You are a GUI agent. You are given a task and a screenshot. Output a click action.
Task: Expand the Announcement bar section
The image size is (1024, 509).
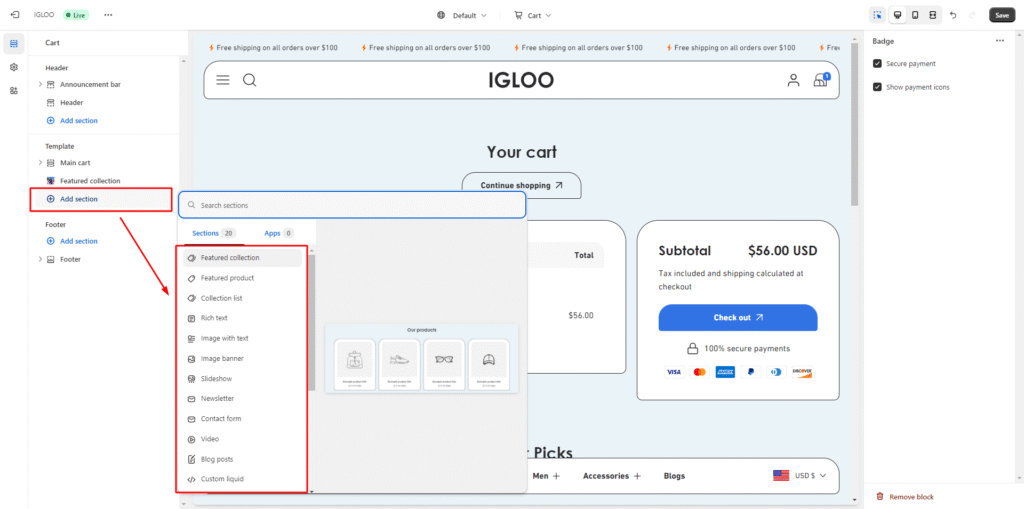(x=40, y=84)
